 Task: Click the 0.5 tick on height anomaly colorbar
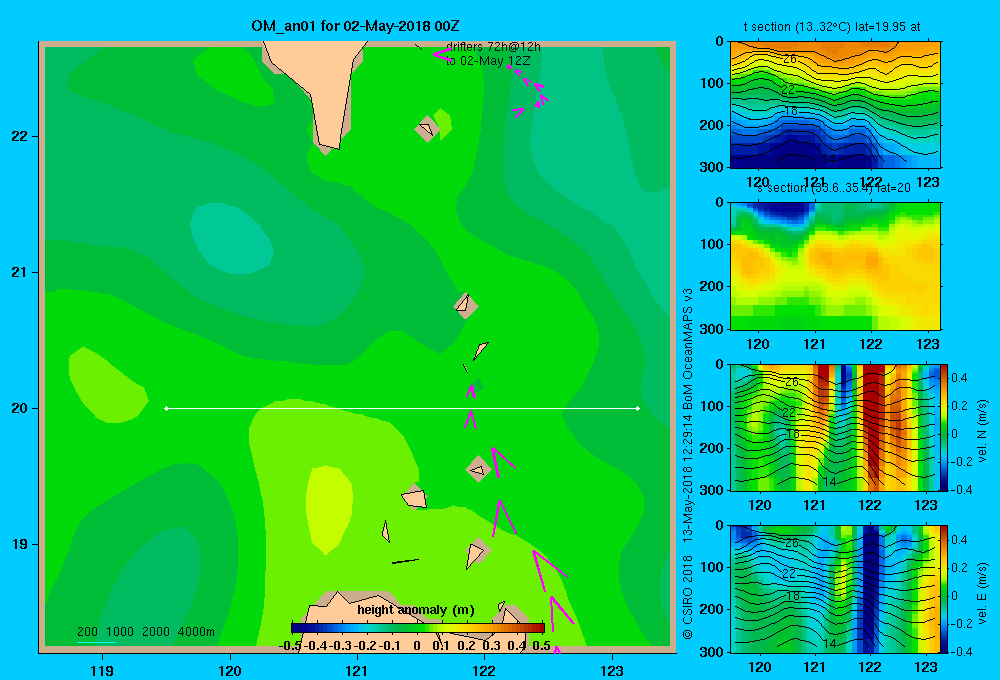[541, 646]
